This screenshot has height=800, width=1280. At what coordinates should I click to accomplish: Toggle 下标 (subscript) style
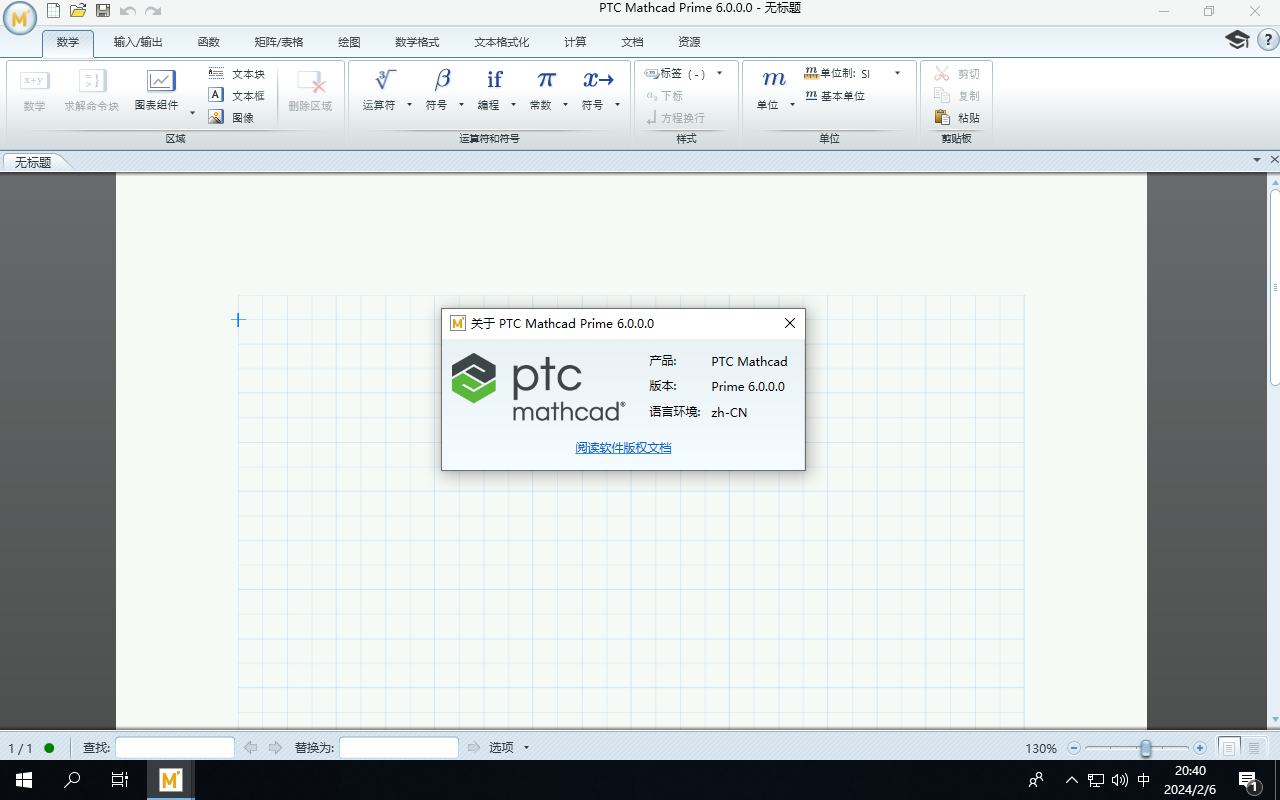(663, 95)
